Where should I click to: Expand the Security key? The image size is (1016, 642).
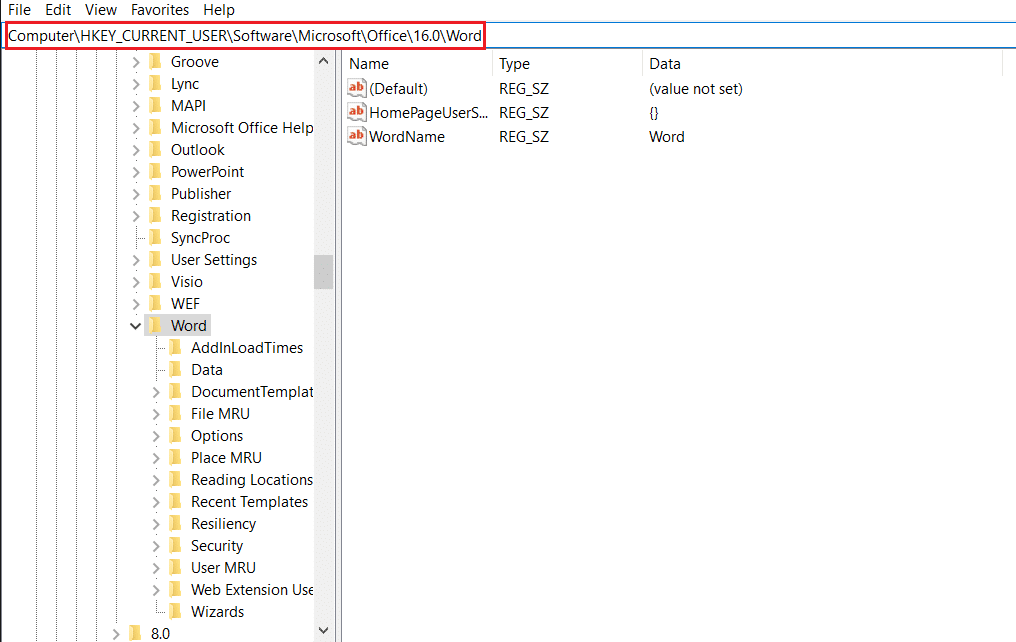(156, 546)
